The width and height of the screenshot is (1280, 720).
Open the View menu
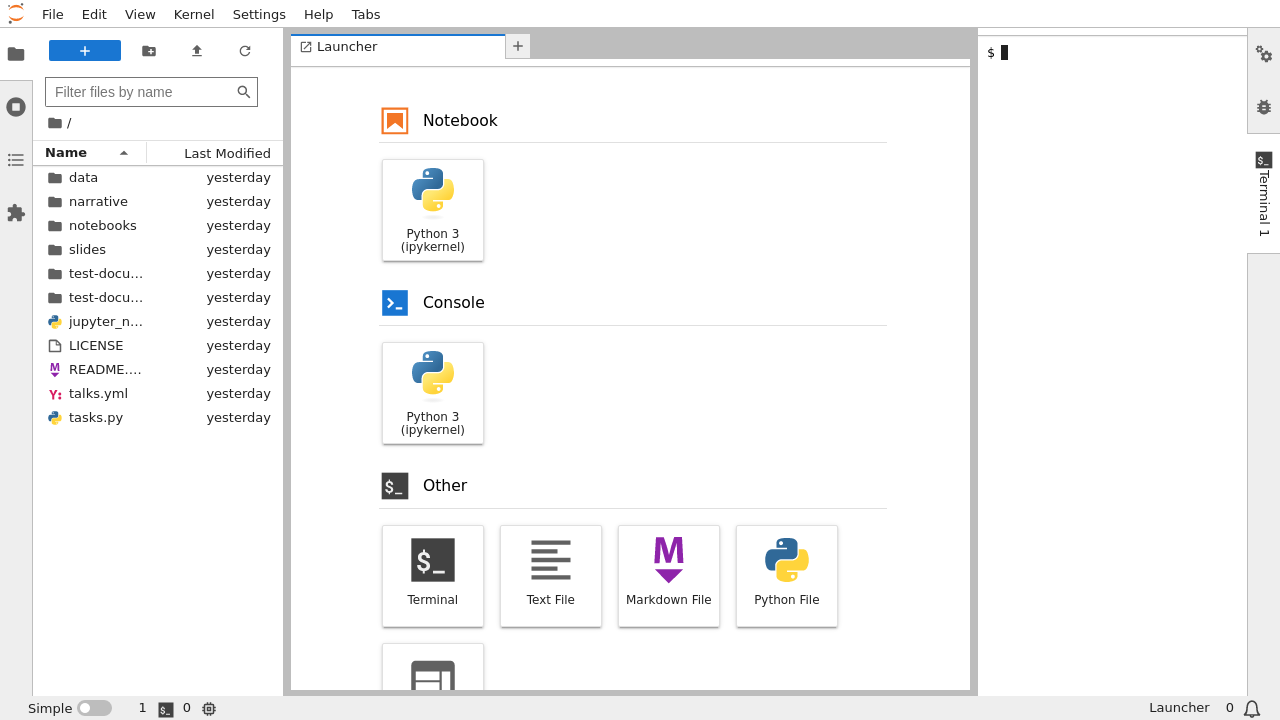(140, 14)
